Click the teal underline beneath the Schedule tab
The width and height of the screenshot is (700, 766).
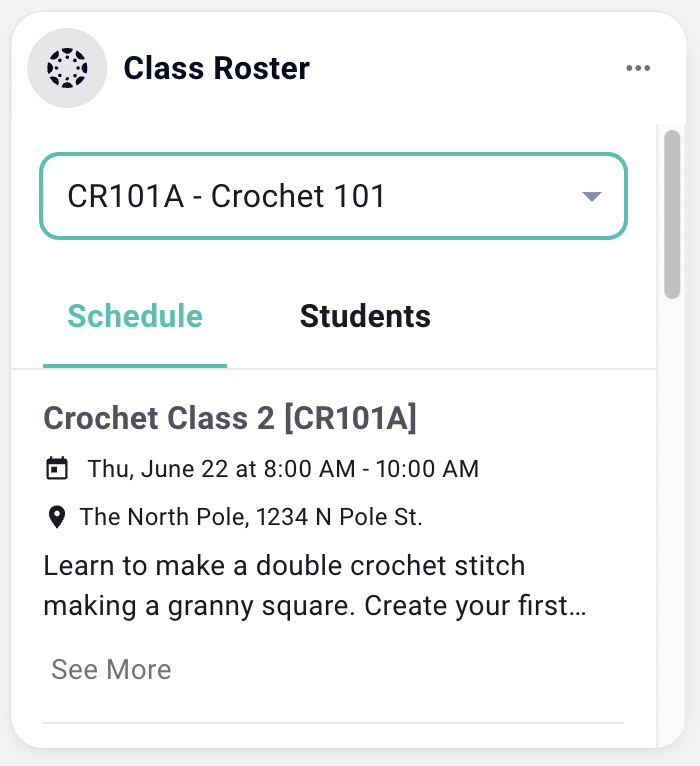point(135,366)
